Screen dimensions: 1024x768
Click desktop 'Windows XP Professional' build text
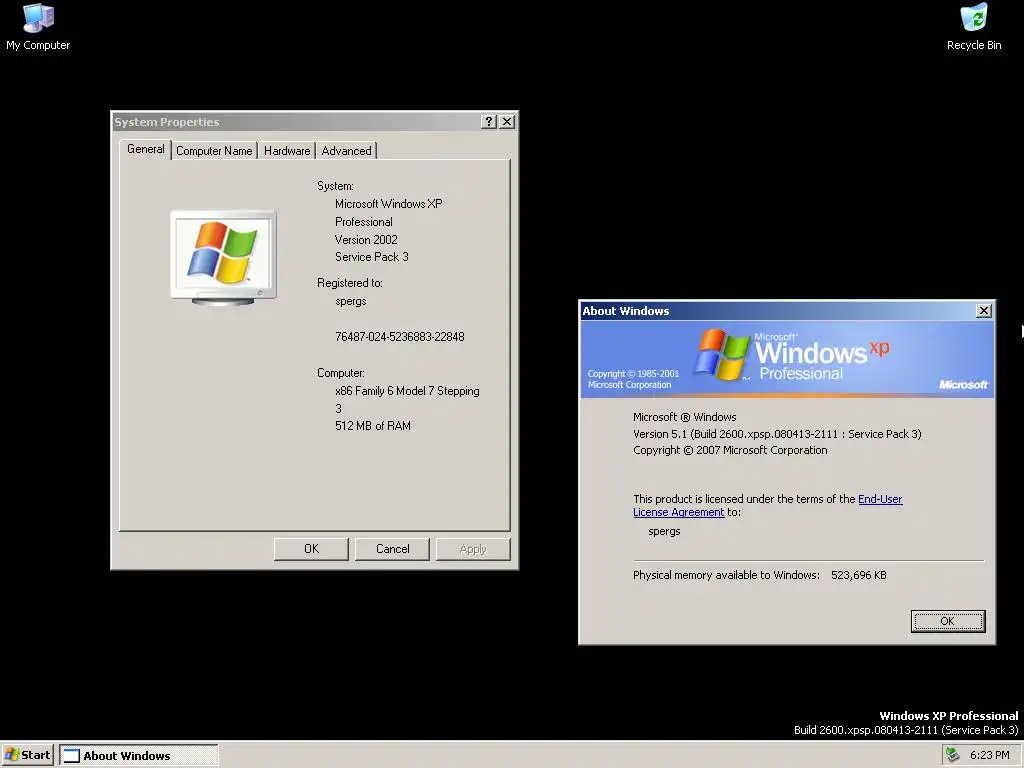948,716
